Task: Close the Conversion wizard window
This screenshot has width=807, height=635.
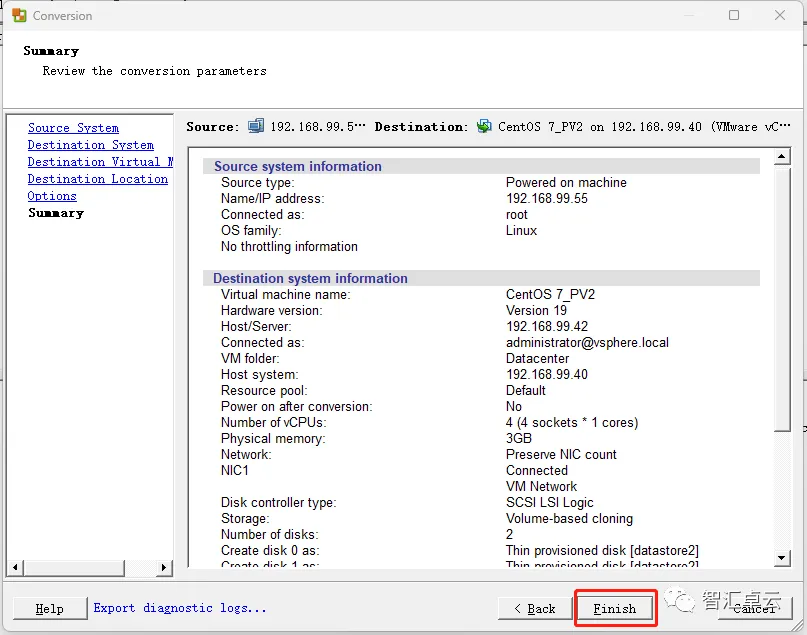Action: [780, 15]
